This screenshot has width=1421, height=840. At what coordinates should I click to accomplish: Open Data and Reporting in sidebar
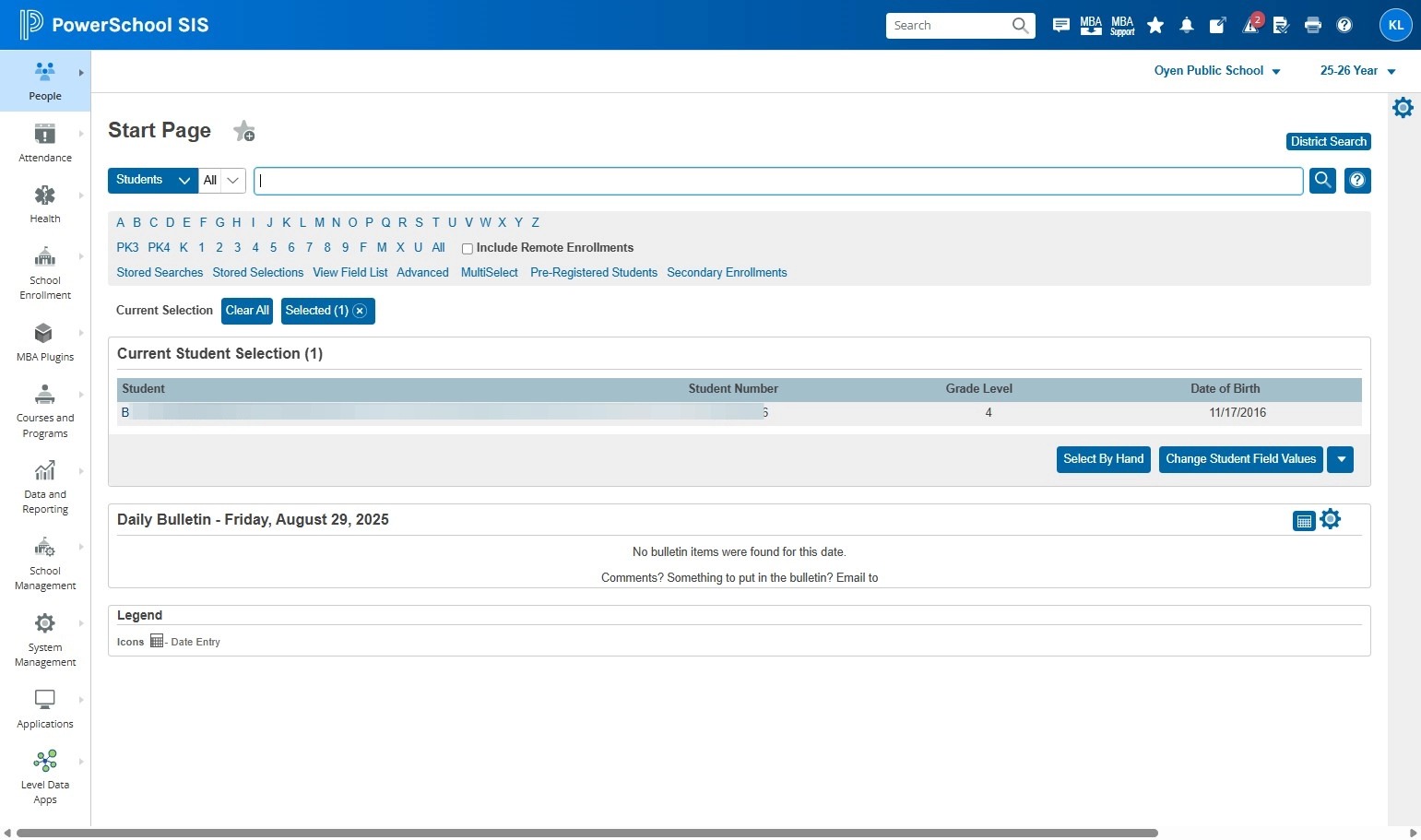(x=44, y=488)
